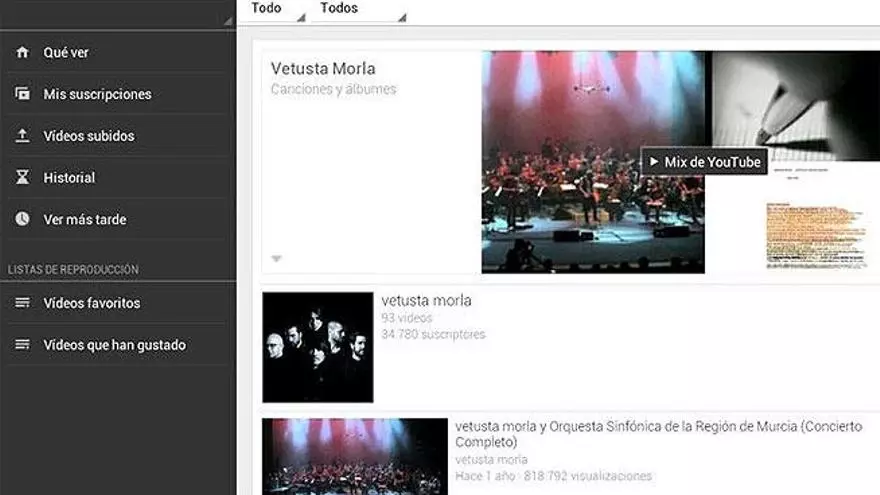The image size is (880, 495).
Task: Click the upload icon beside Videos subidos
Action: (22, 136)
